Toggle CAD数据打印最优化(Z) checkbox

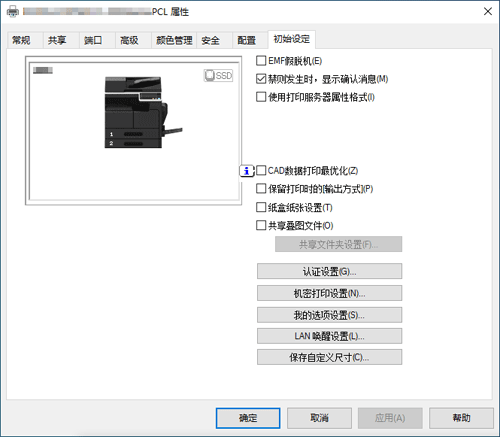pos(261,170)
